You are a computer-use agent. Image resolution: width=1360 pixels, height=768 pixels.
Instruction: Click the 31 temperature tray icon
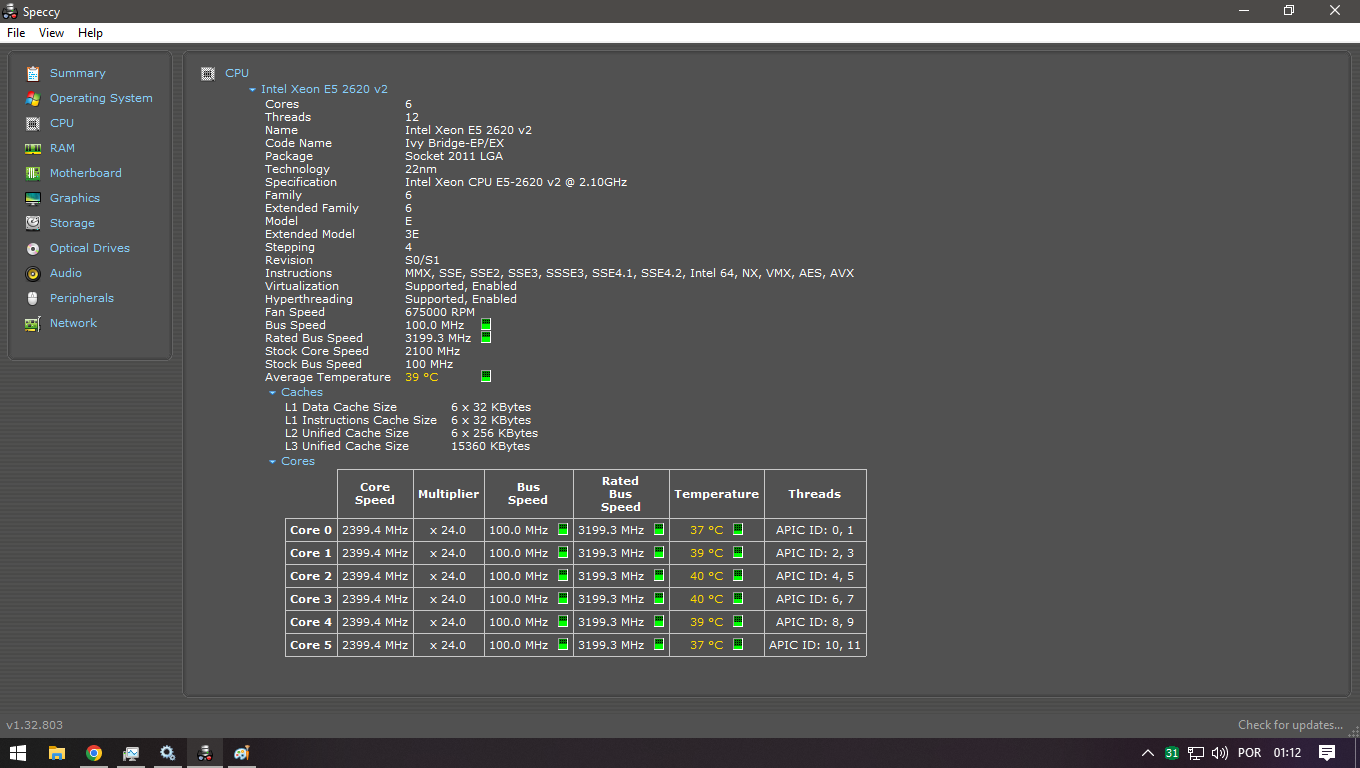(1171, 753)
